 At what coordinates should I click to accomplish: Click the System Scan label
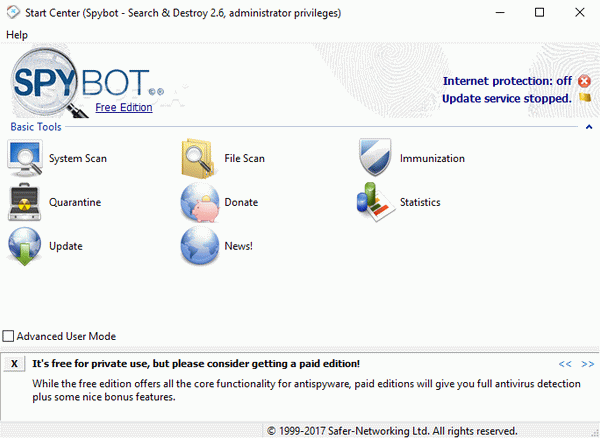coord(78,158)
